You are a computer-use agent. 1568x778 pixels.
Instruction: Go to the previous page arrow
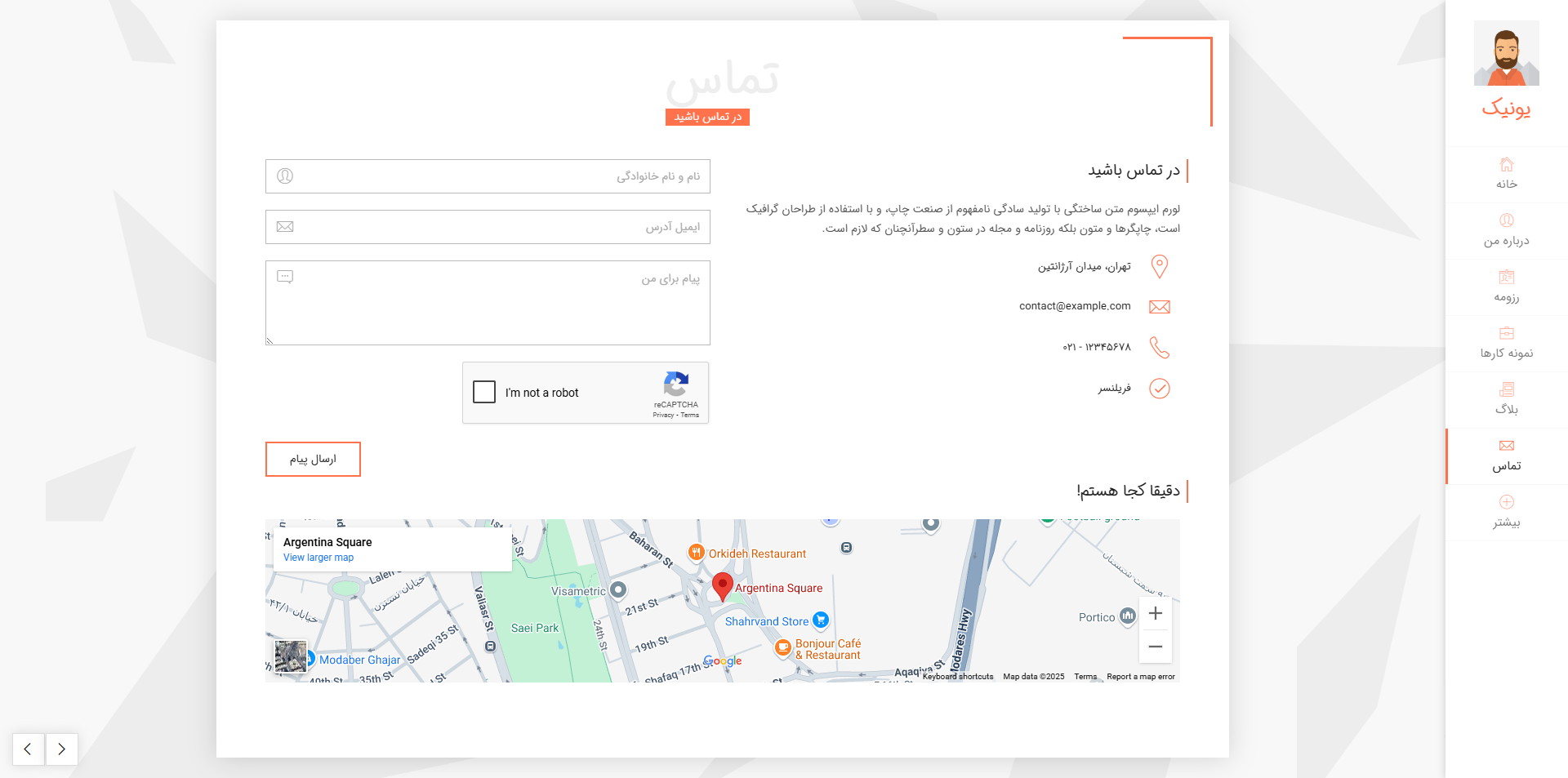pyautogui.click(x=29, y=749)
